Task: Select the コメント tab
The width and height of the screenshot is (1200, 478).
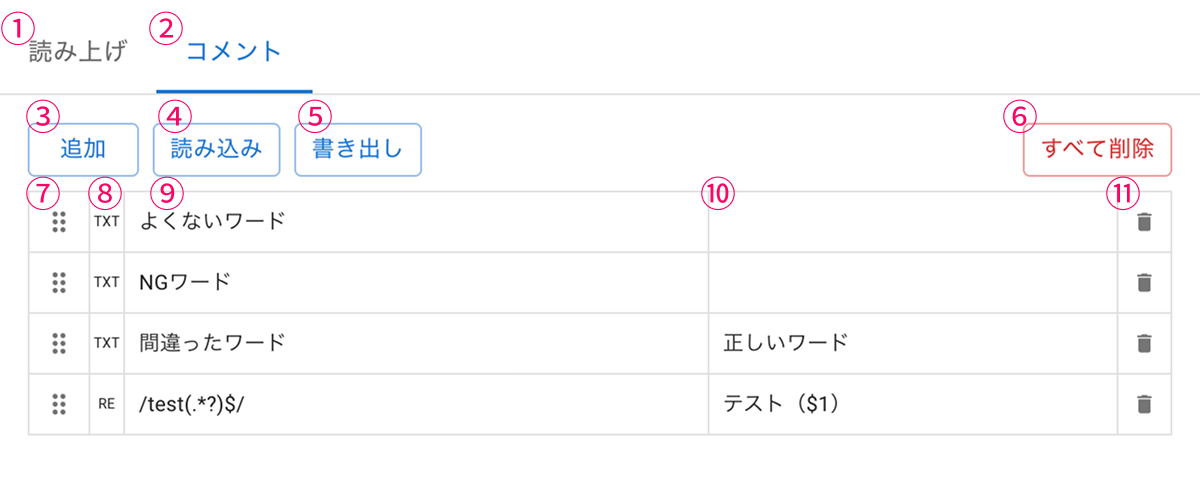Action: pos(234,52)
